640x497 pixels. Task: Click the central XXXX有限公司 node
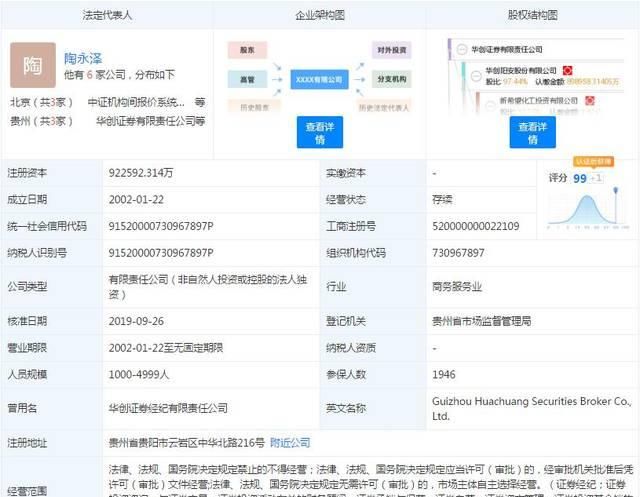click(x=320, y=76)
